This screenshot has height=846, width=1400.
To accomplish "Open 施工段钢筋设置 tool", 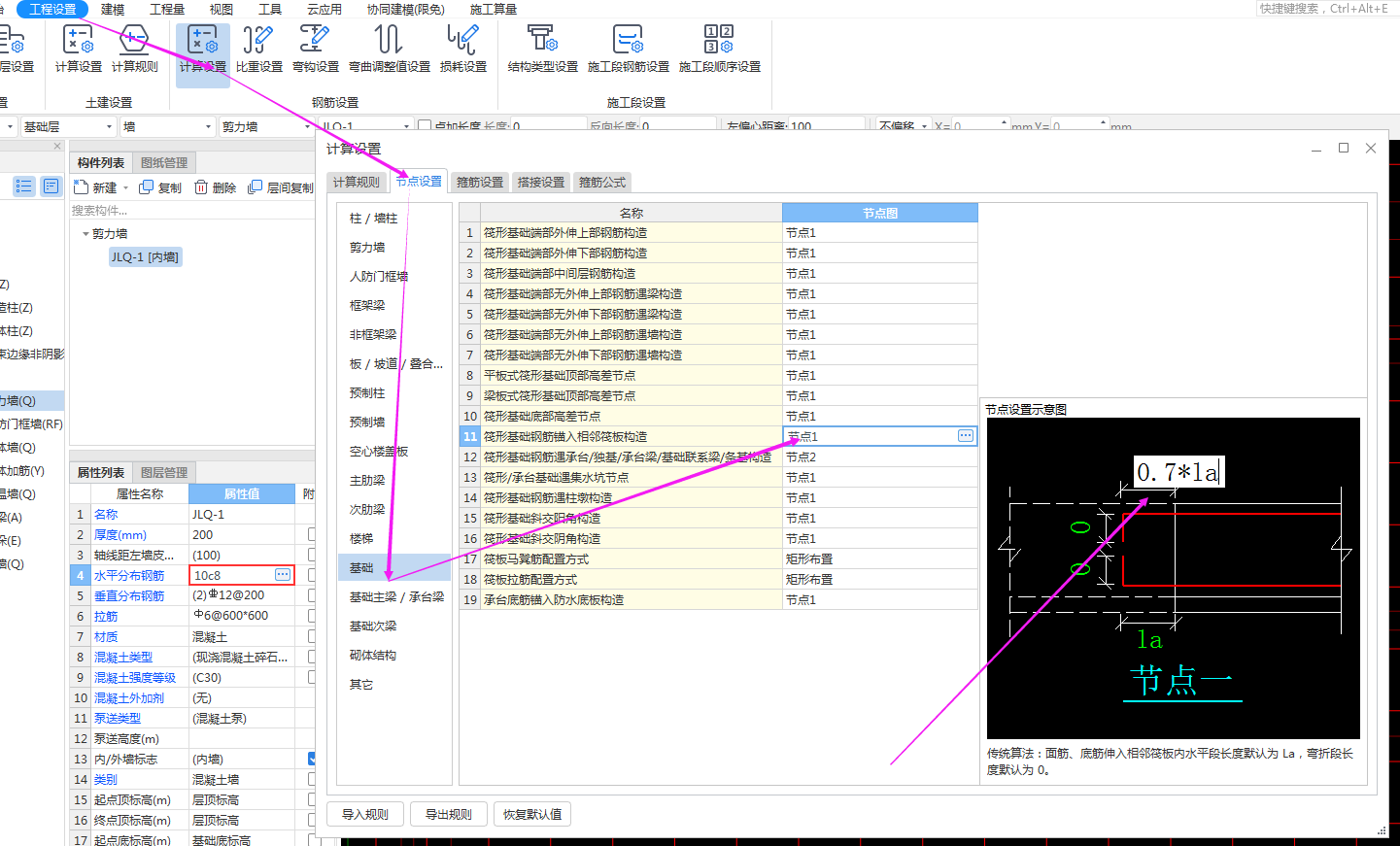I will (x=629, y=50).
